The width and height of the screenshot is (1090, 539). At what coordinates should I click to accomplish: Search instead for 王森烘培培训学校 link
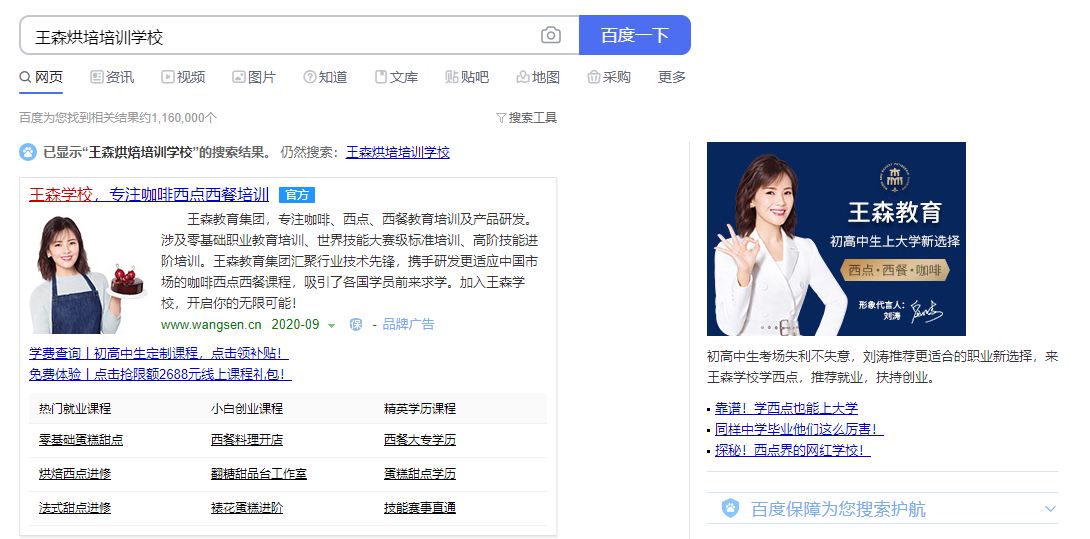[x=398, y=152]
